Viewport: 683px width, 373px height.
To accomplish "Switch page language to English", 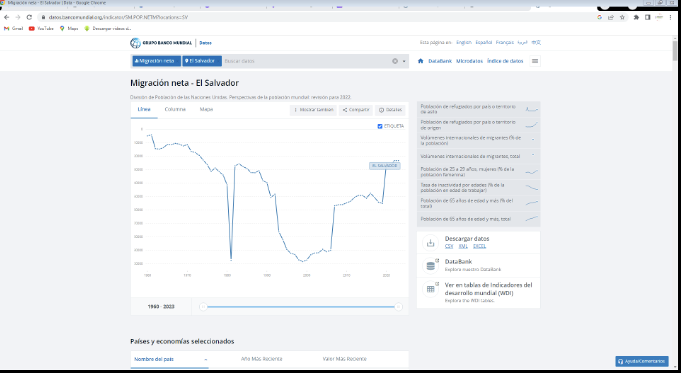I will pyautogui.click(x=464, y=42).
